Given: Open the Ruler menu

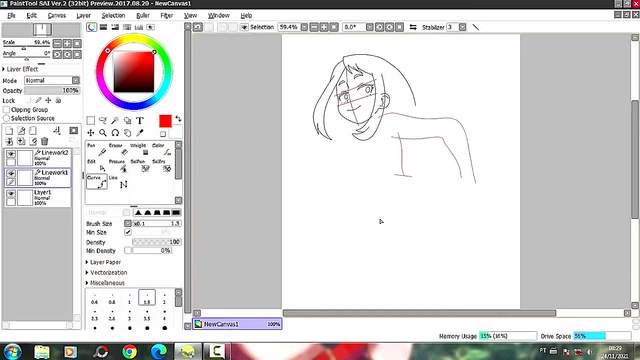Looking at the screenshot, I should pos(142,16).
